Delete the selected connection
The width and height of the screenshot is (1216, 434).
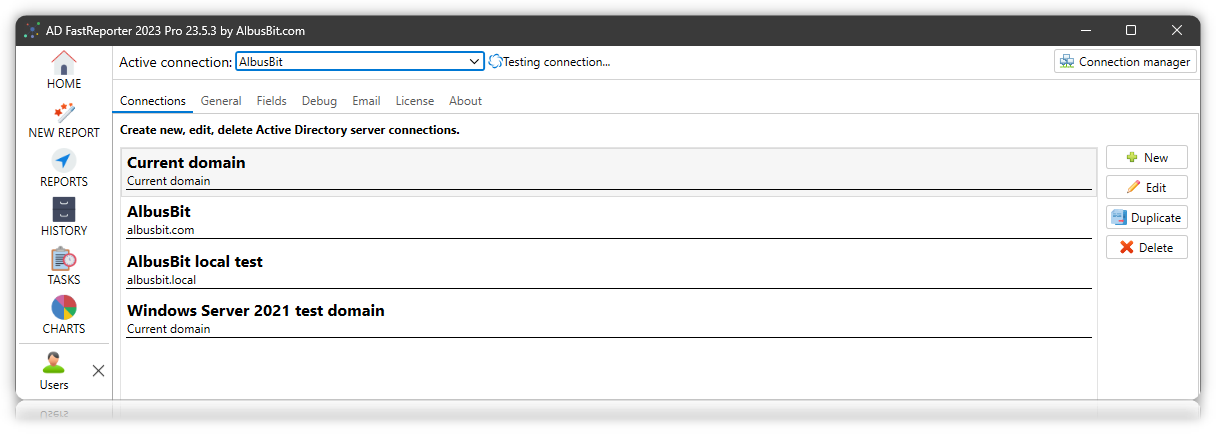coord(1146,247)
